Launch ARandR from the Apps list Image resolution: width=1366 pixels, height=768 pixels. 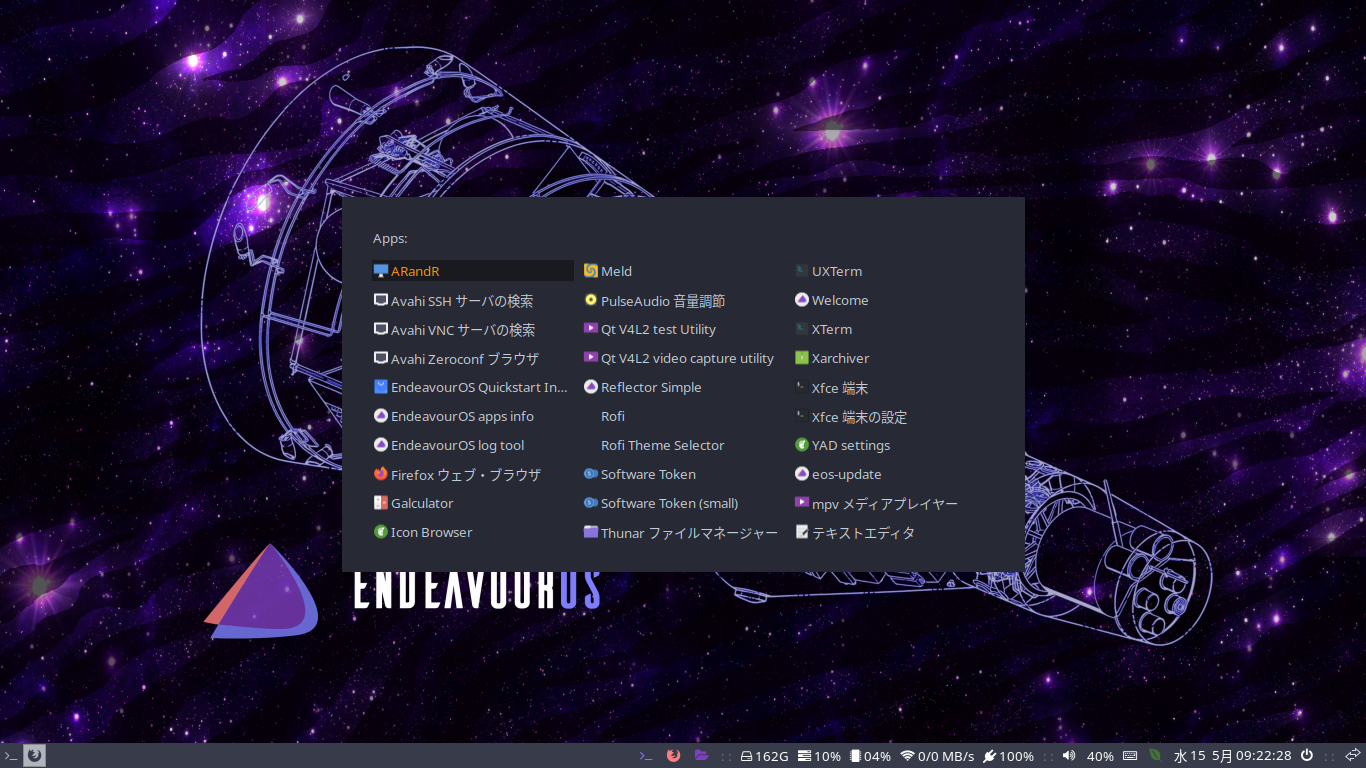click(473, 271)
